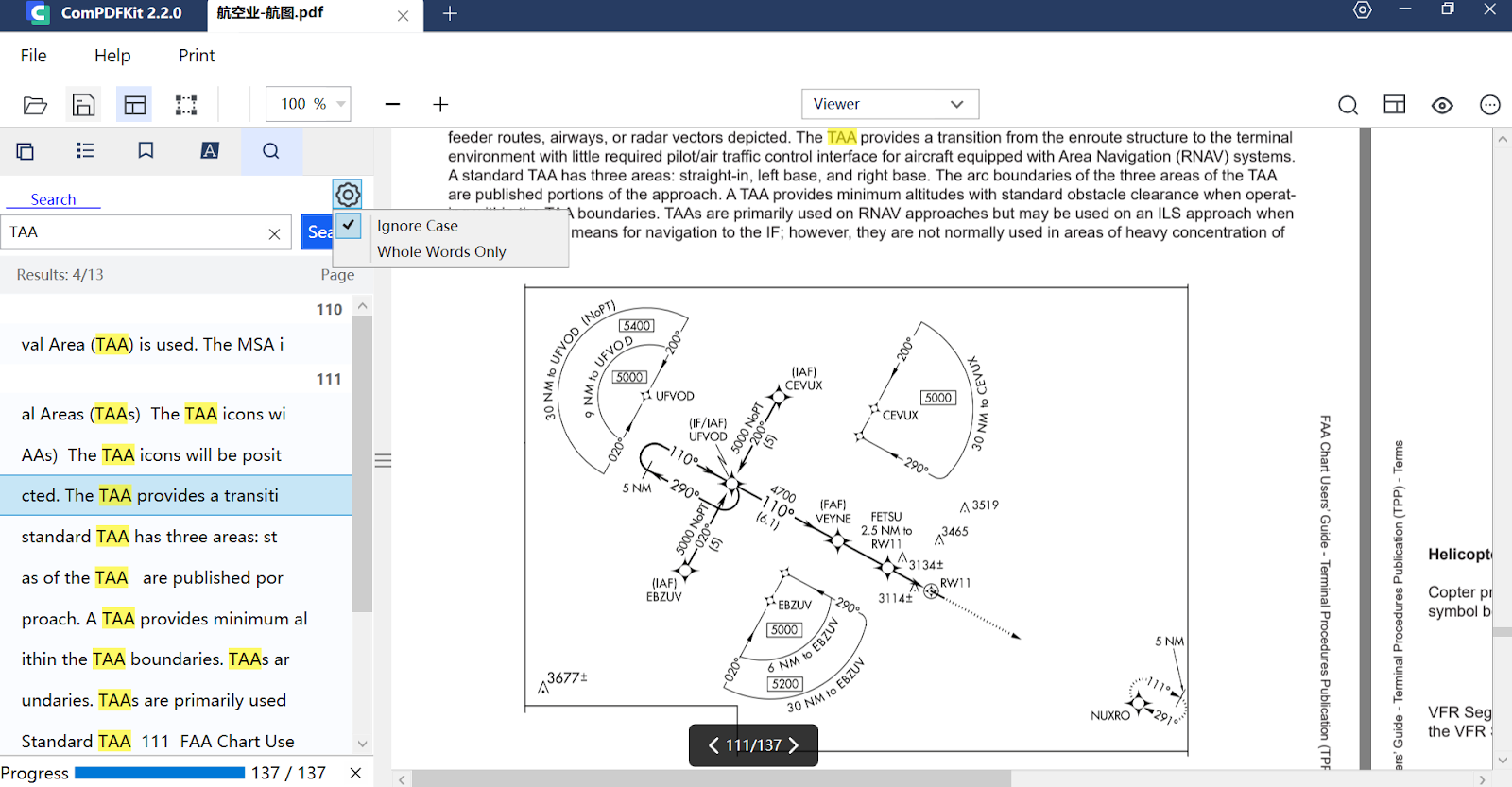Go to the previous page arrow
Screen dimensions: 1512x787
click(x=713, y=745)
